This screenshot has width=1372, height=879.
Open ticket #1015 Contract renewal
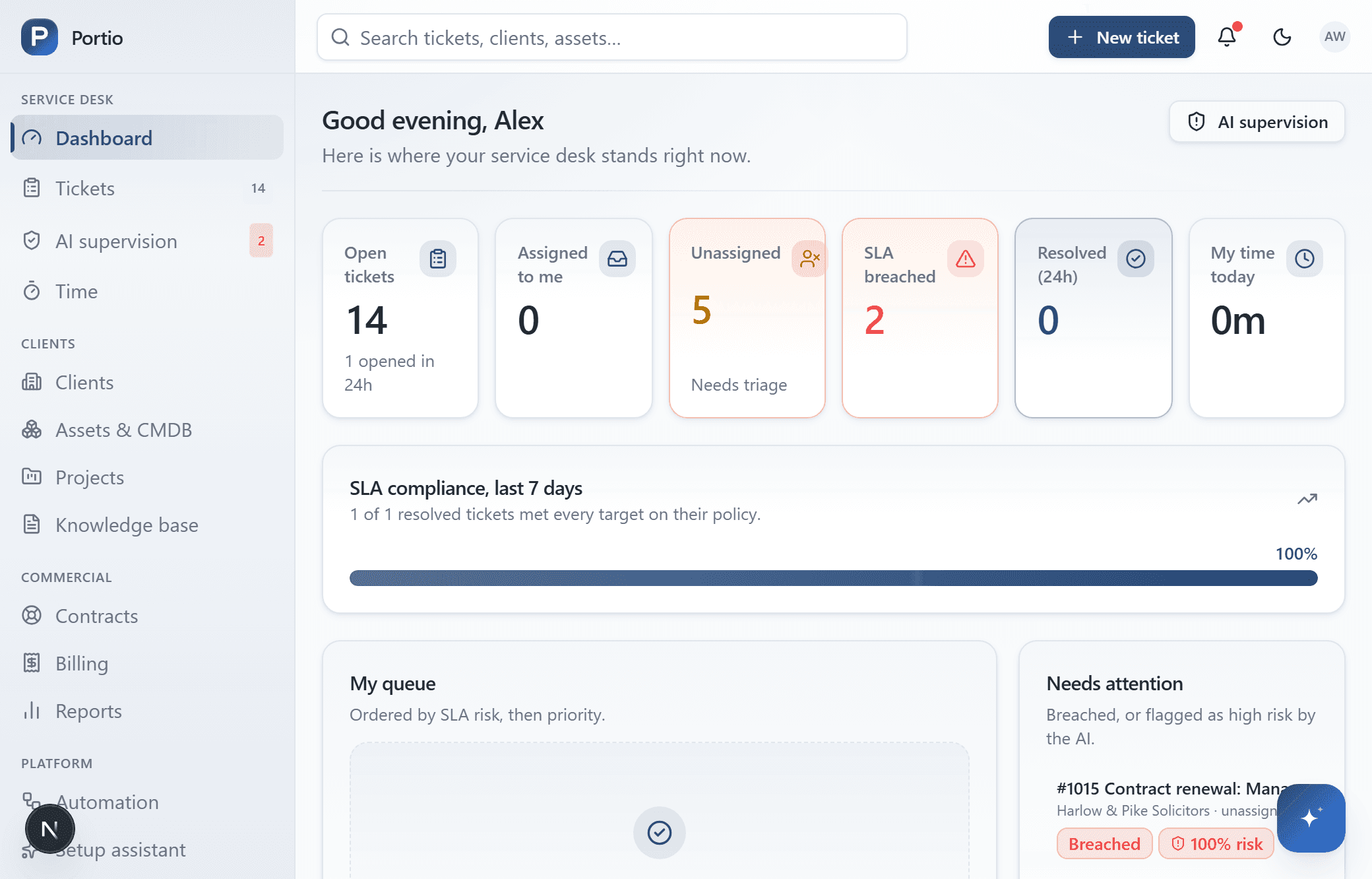tap(1171, 789)
